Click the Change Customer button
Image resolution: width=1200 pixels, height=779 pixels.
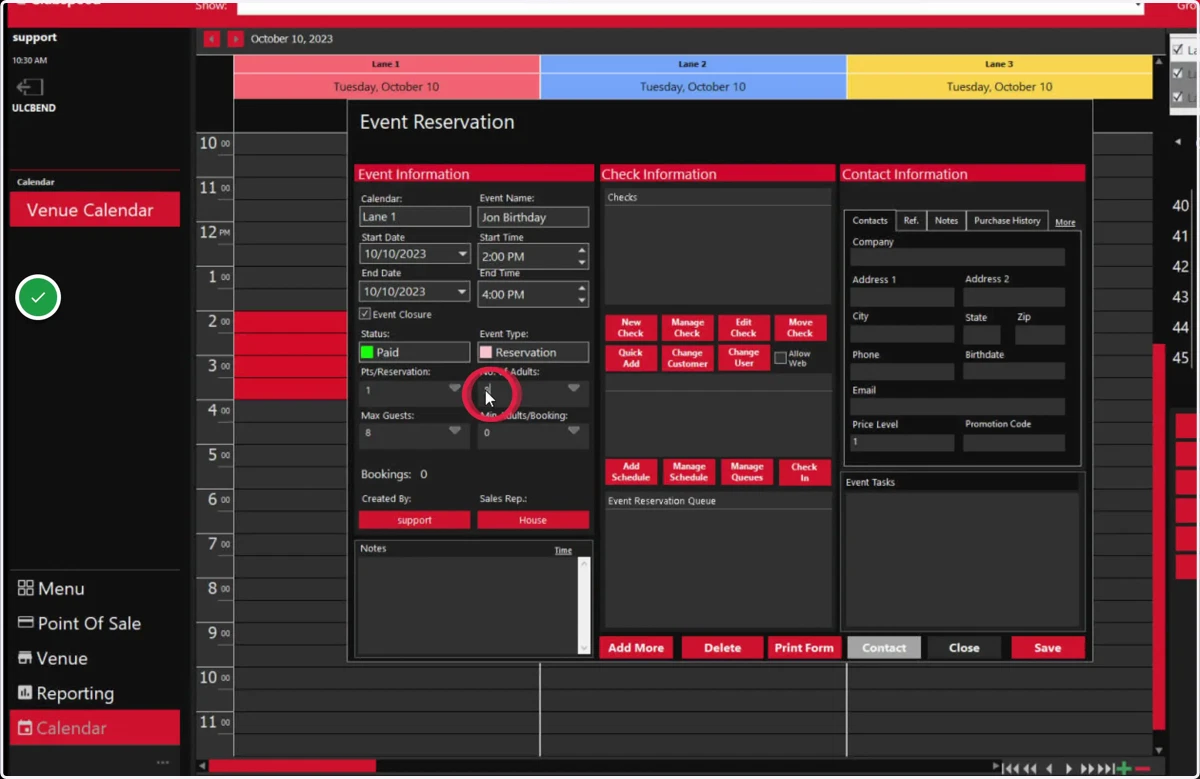point(687,358)
